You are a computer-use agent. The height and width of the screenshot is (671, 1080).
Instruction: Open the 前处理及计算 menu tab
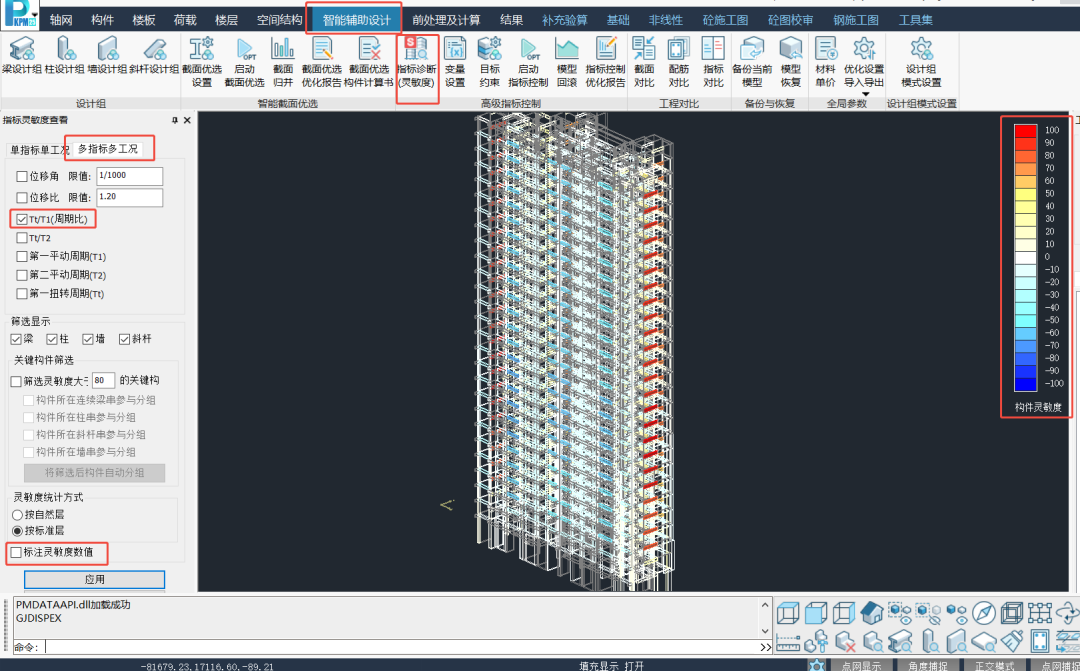click(x=446, y=19)
